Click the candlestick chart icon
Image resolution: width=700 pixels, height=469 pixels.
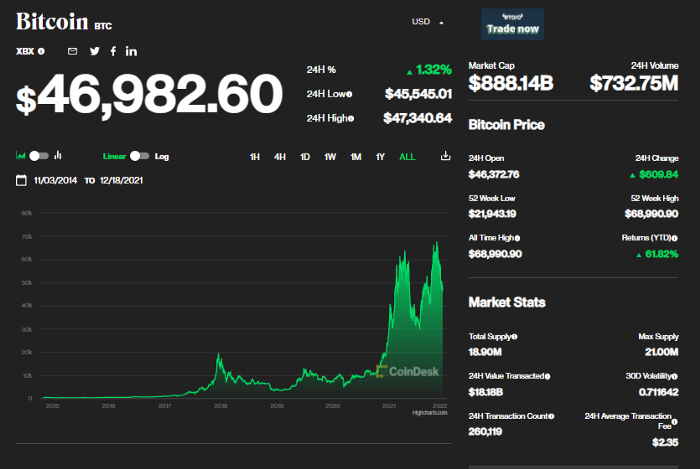[58, 155]
